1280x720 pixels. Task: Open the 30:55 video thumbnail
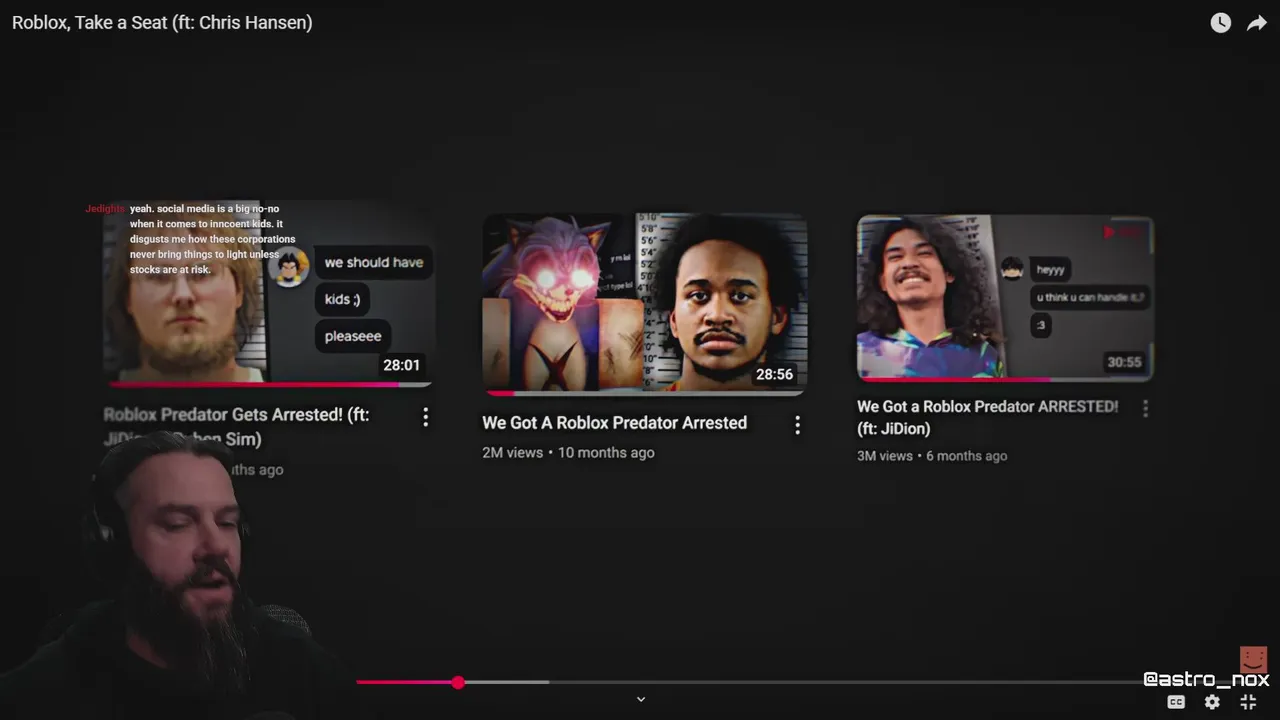1005,298
